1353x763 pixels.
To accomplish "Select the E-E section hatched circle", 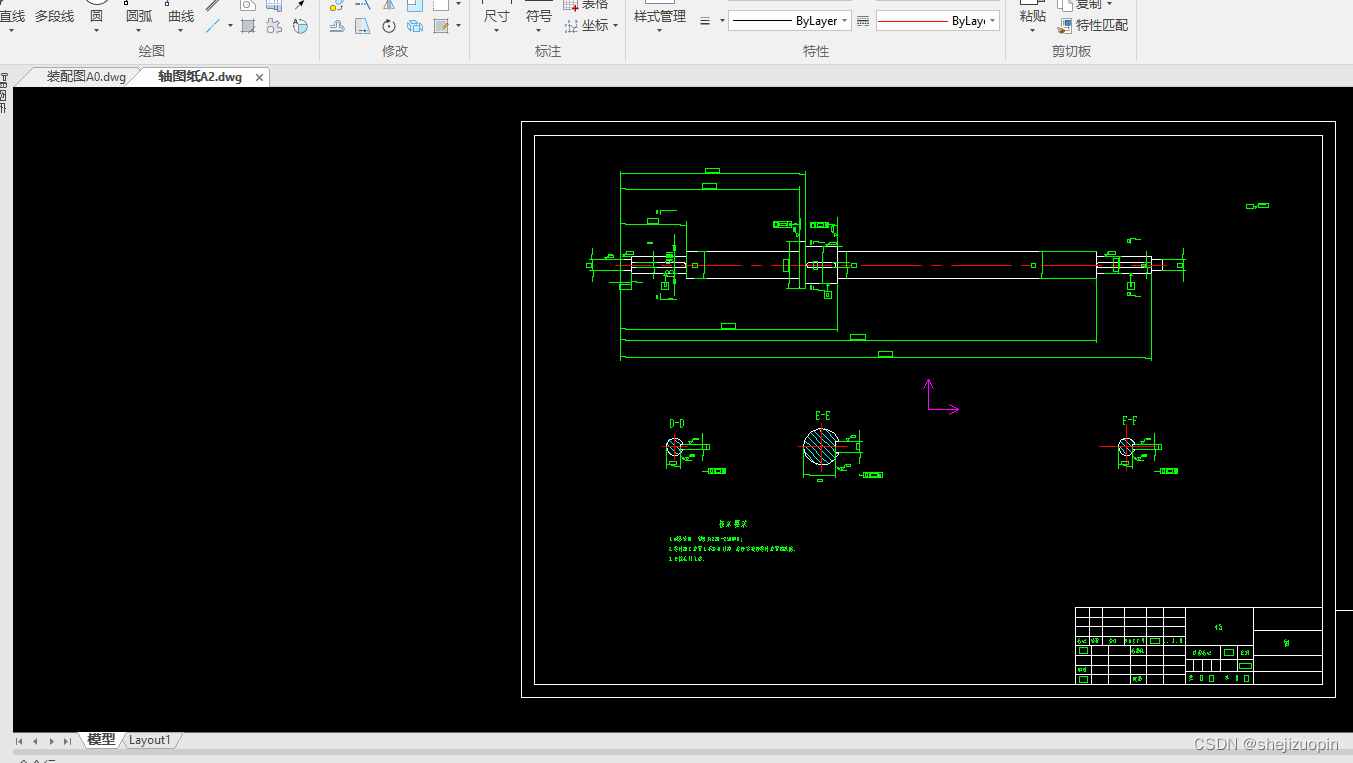I will pyautogui.click(x=821, y=446).
